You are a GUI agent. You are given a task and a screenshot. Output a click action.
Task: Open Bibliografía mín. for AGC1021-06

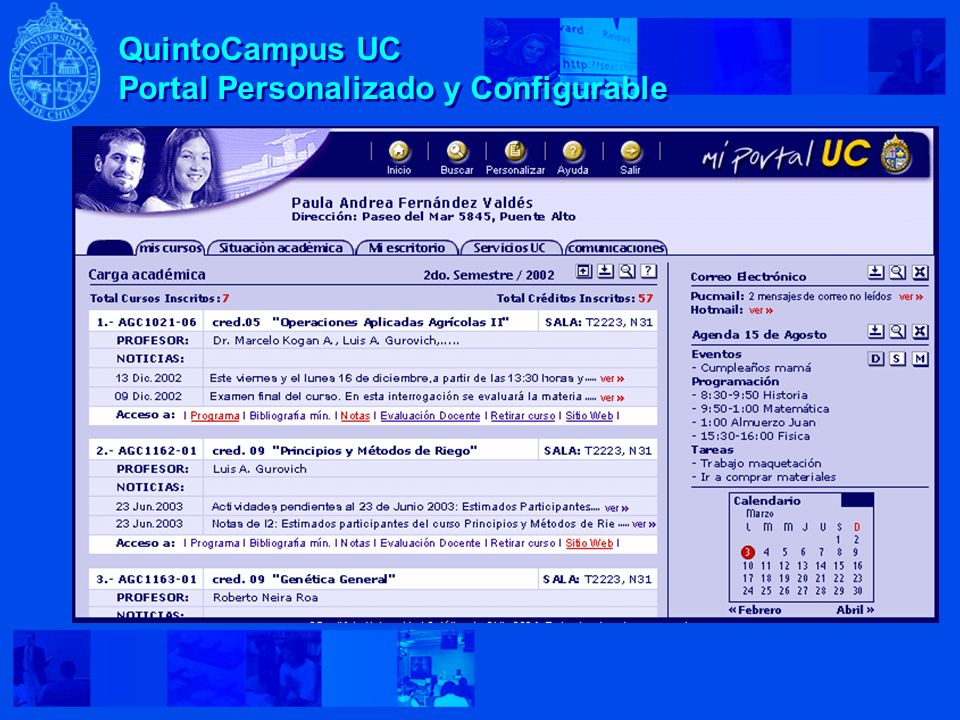[x=290, y=416]
